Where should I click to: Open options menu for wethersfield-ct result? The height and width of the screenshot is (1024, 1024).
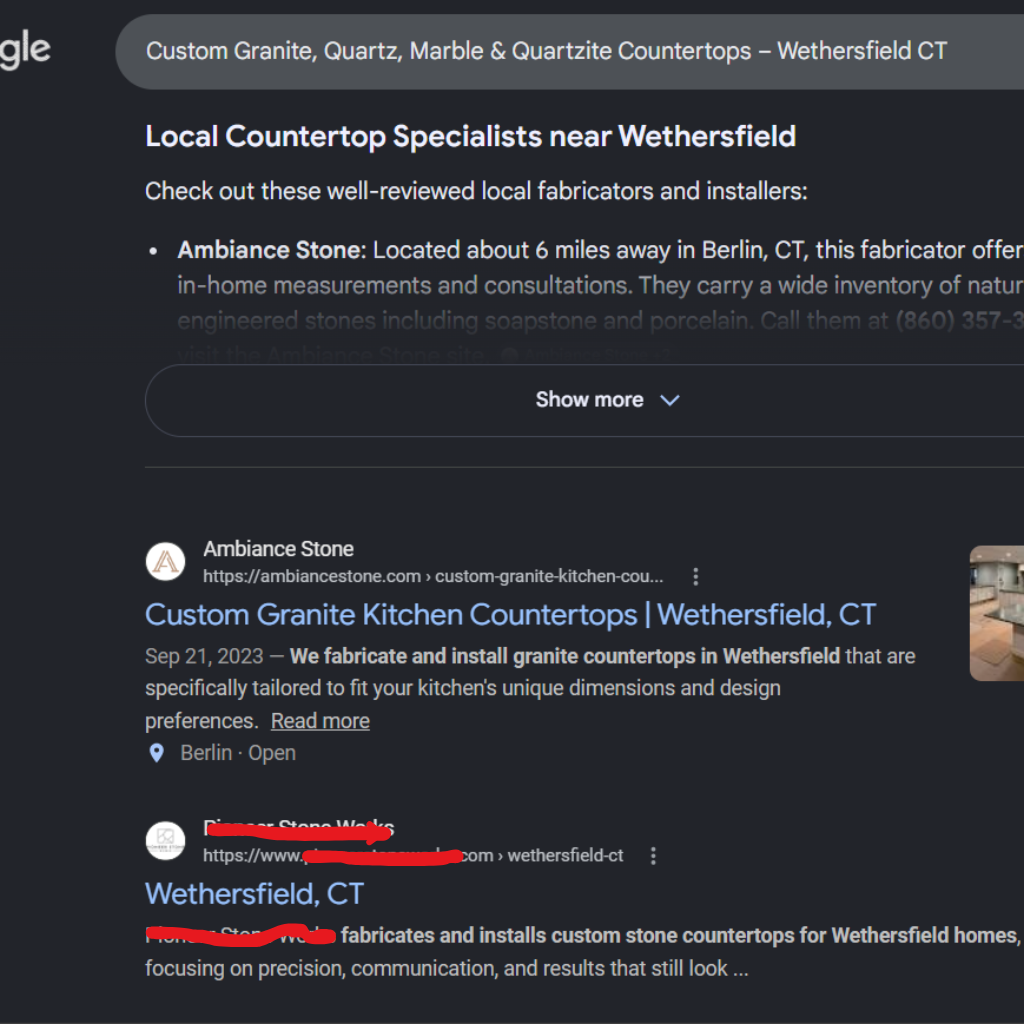click(653, 856)
